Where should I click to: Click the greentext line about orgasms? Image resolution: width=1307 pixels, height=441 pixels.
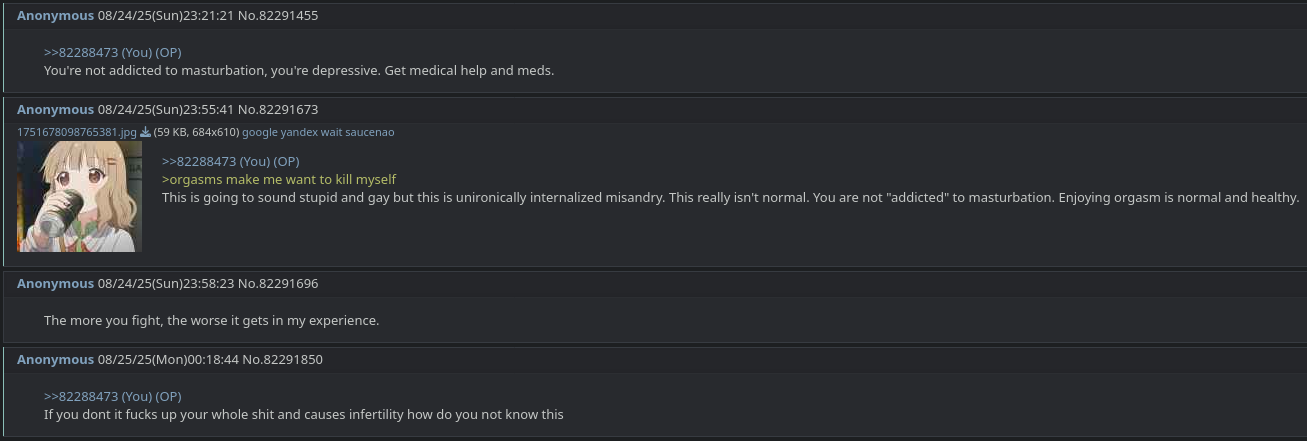click(x=279, y=179)
